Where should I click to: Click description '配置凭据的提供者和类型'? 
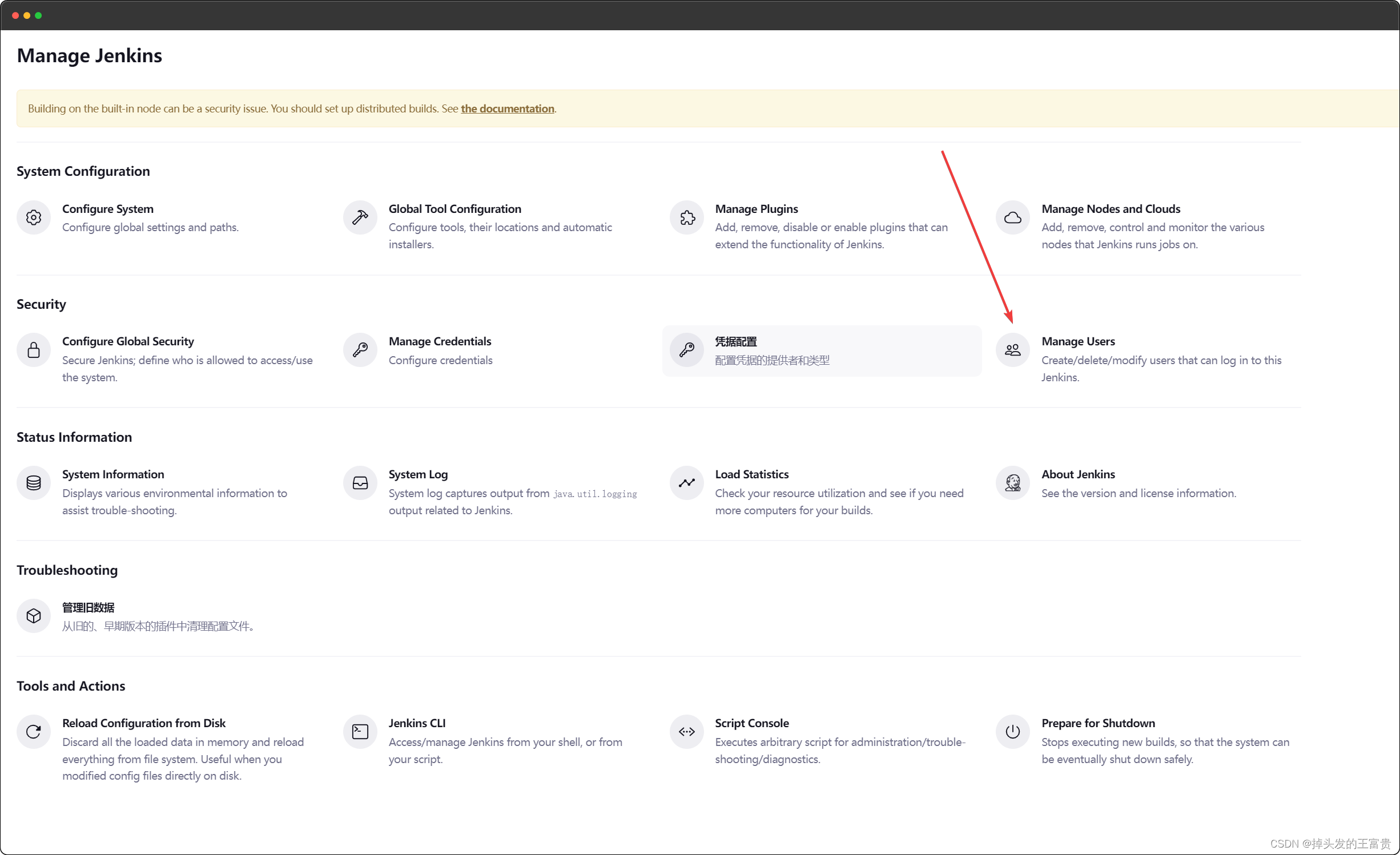pyautogui.click(x=772, y=360)
